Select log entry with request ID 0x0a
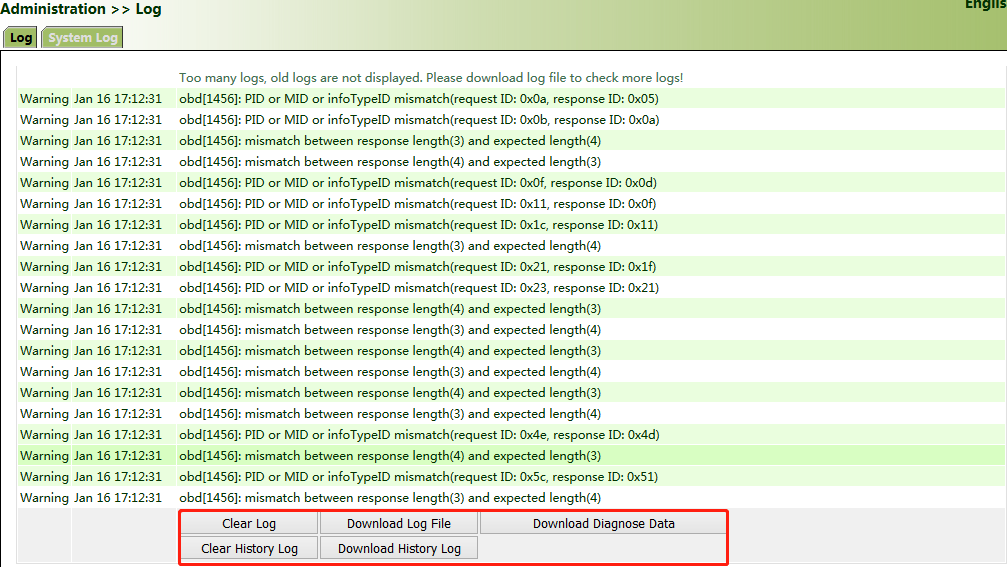Screen dimensions: 1007x567 (511, 99)
